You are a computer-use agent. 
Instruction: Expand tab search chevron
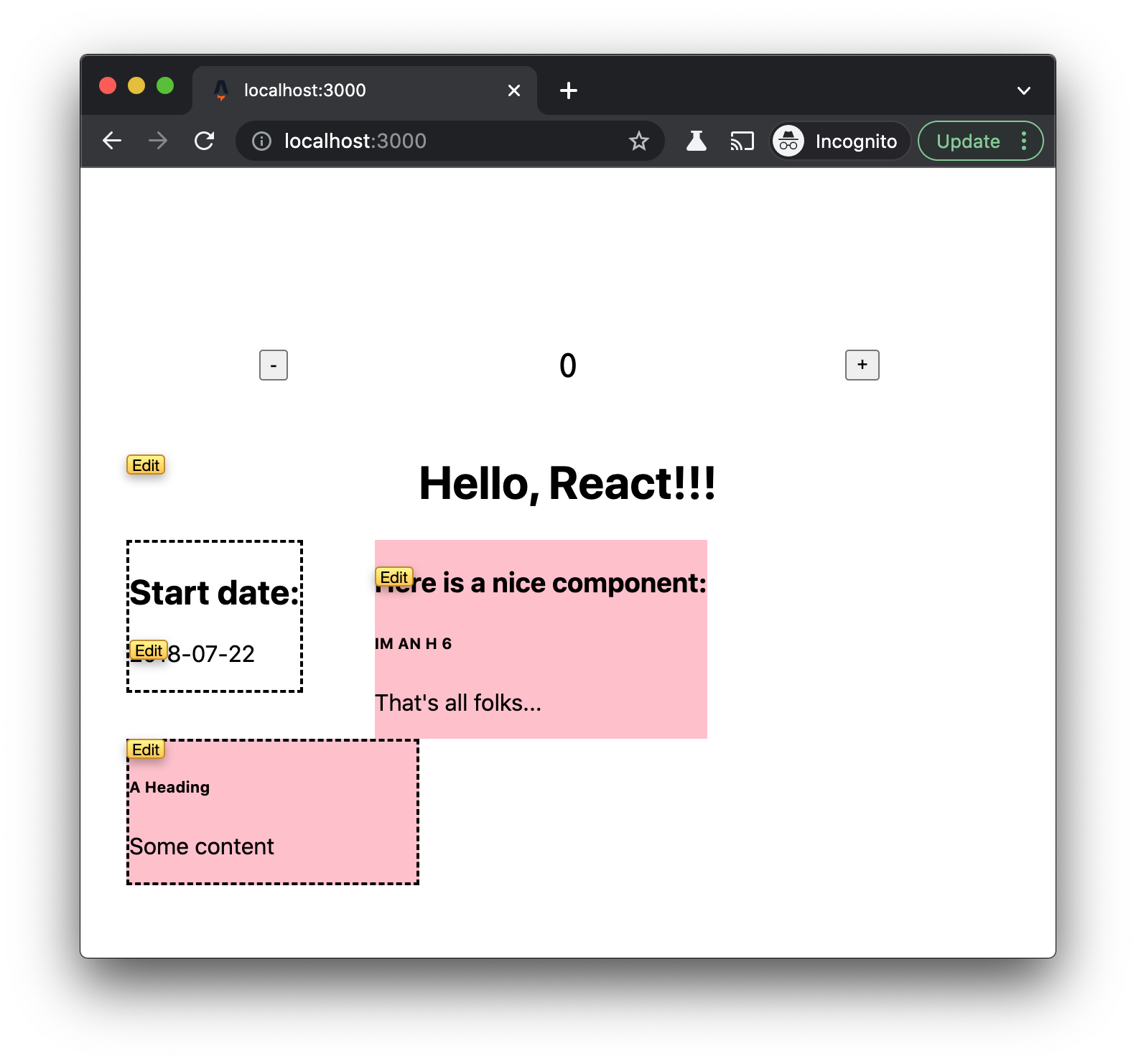point(1024,90)
